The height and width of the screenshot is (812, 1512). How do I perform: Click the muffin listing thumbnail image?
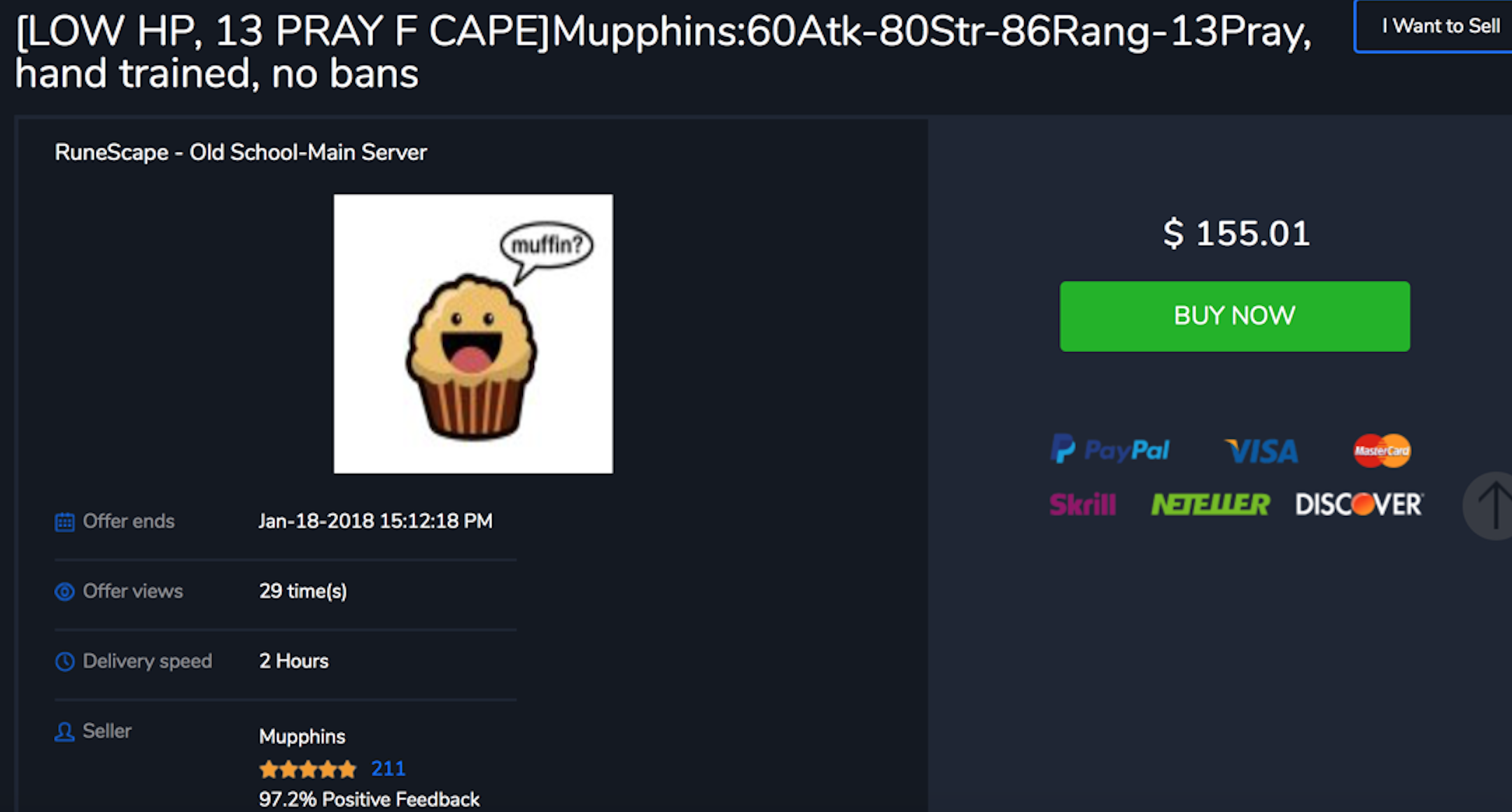pyautogui.click(x=473, y=334)
